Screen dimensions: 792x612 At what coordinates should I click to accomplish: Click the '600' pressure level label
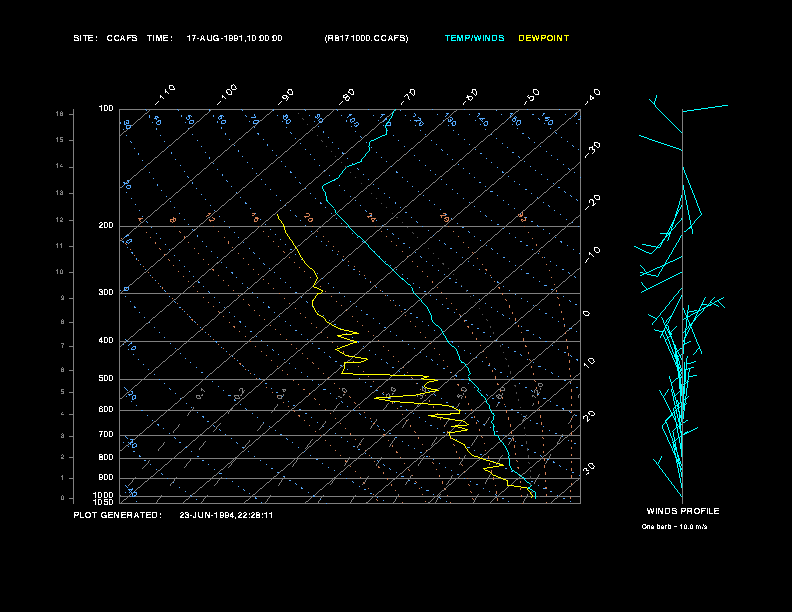coord(106,410)
